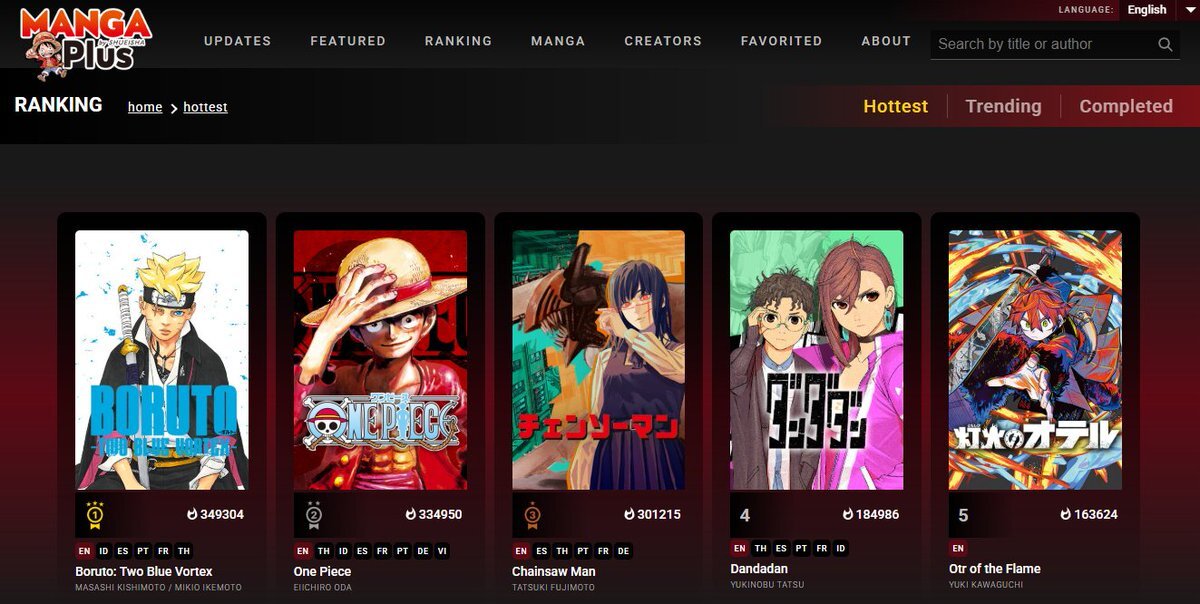Click the flame icon beside 301215
The image size is (1200, 604).
pos(629,515)
